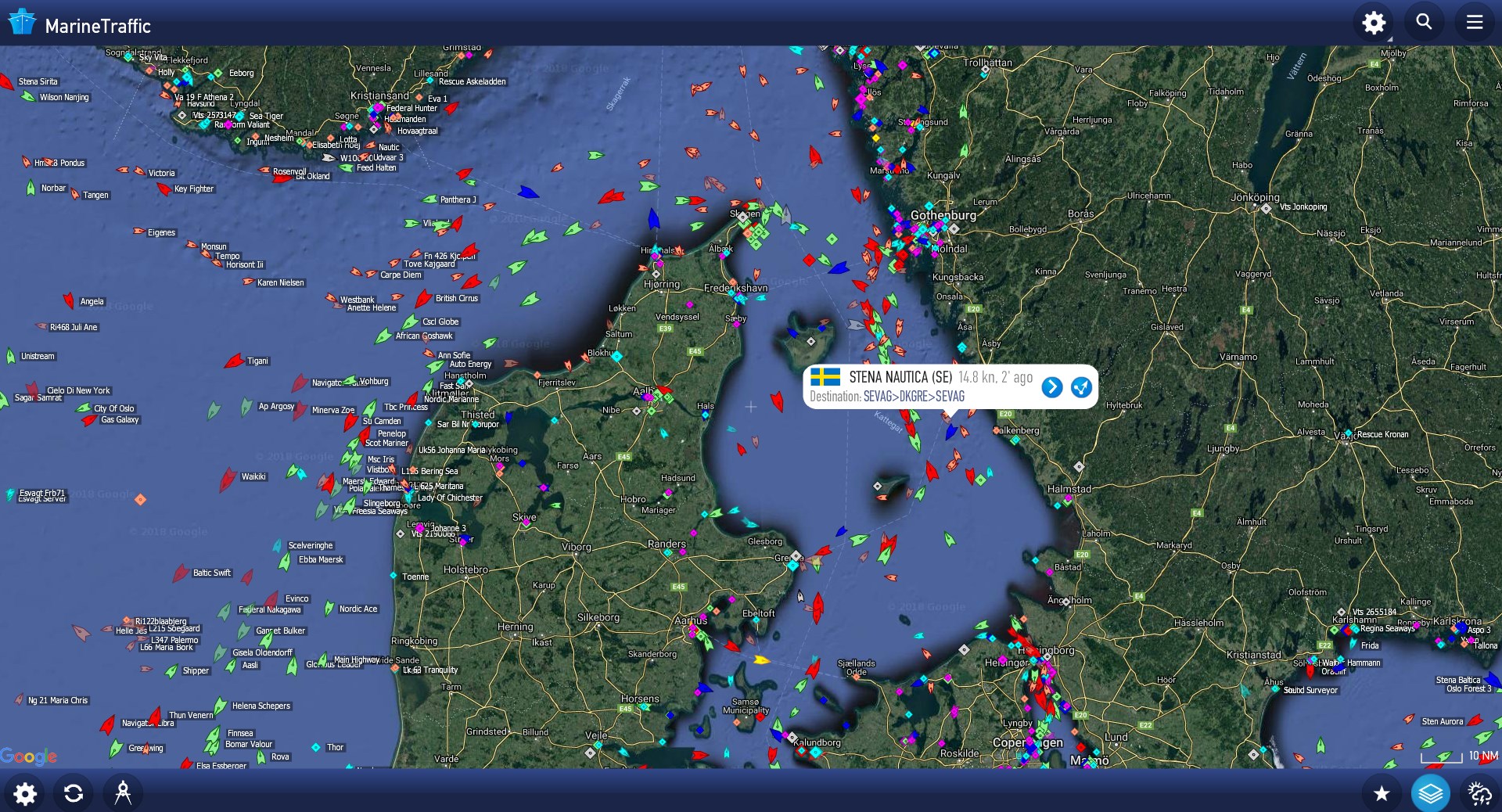Click the Gothenburg city label on the map
Screen dimensions: 1502x812
(943, 215)
